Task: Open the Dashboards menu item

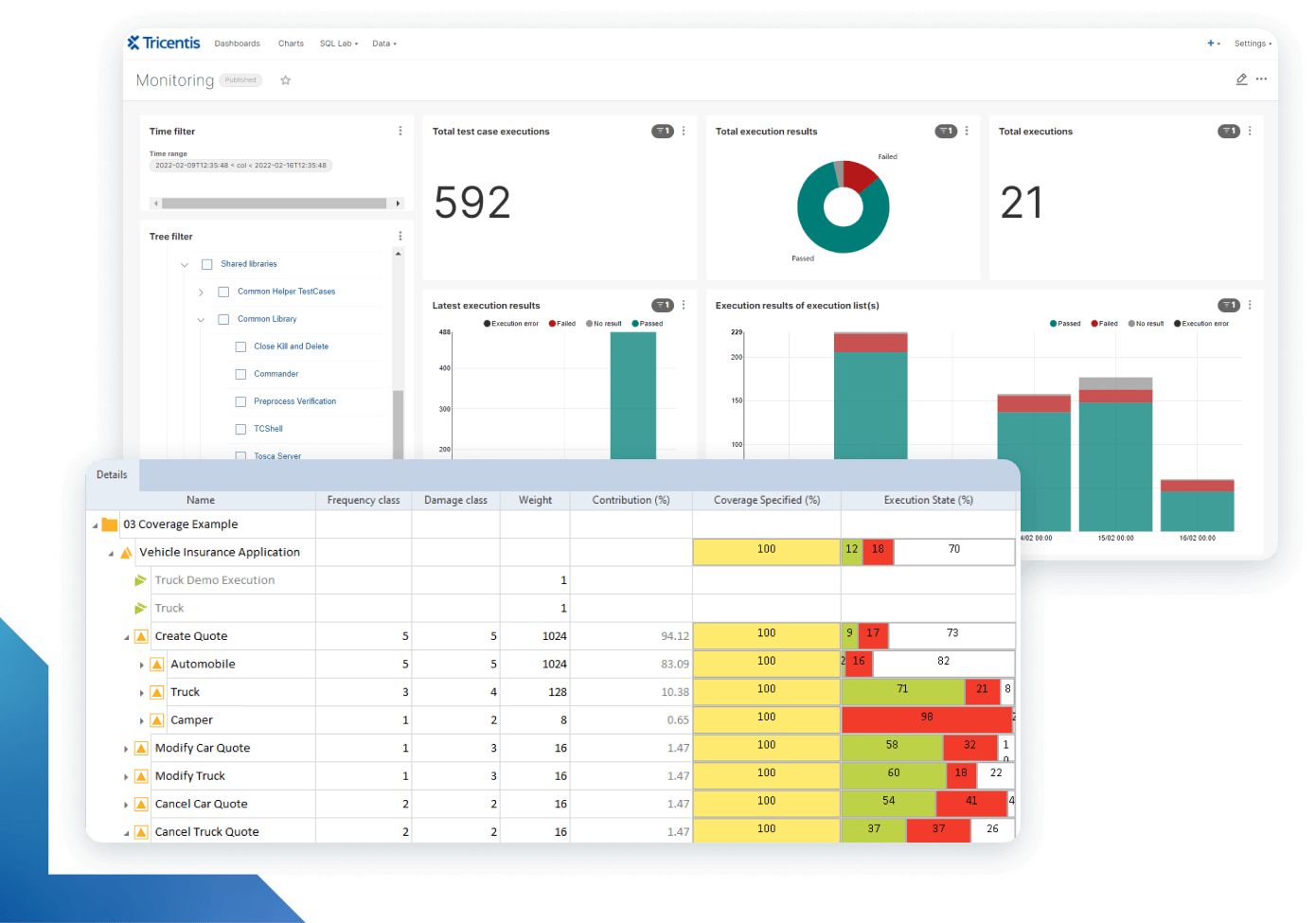Action: coord(237,44)
